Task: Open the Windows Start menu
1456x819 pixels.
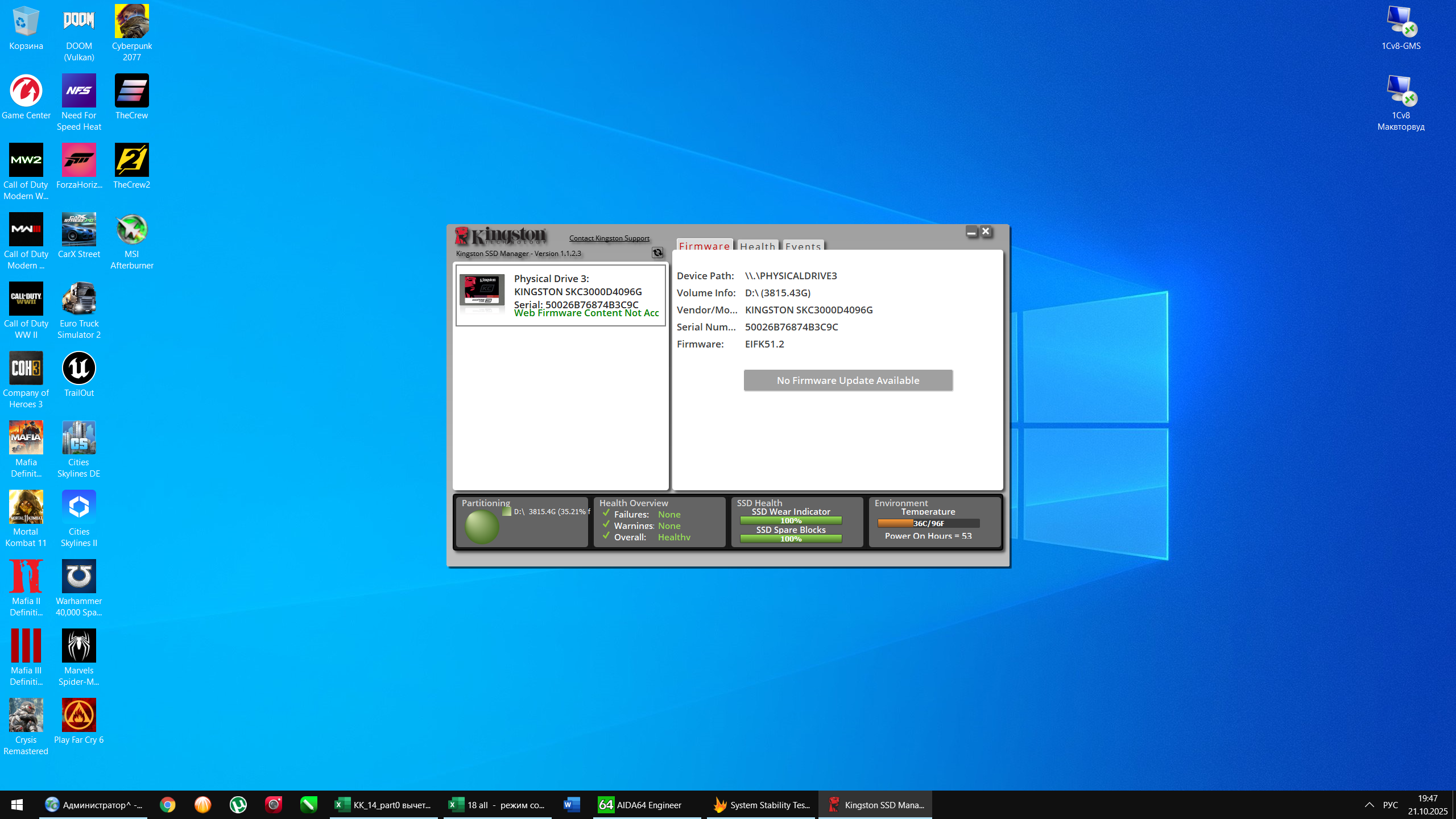Action: (x=17, y=805)
